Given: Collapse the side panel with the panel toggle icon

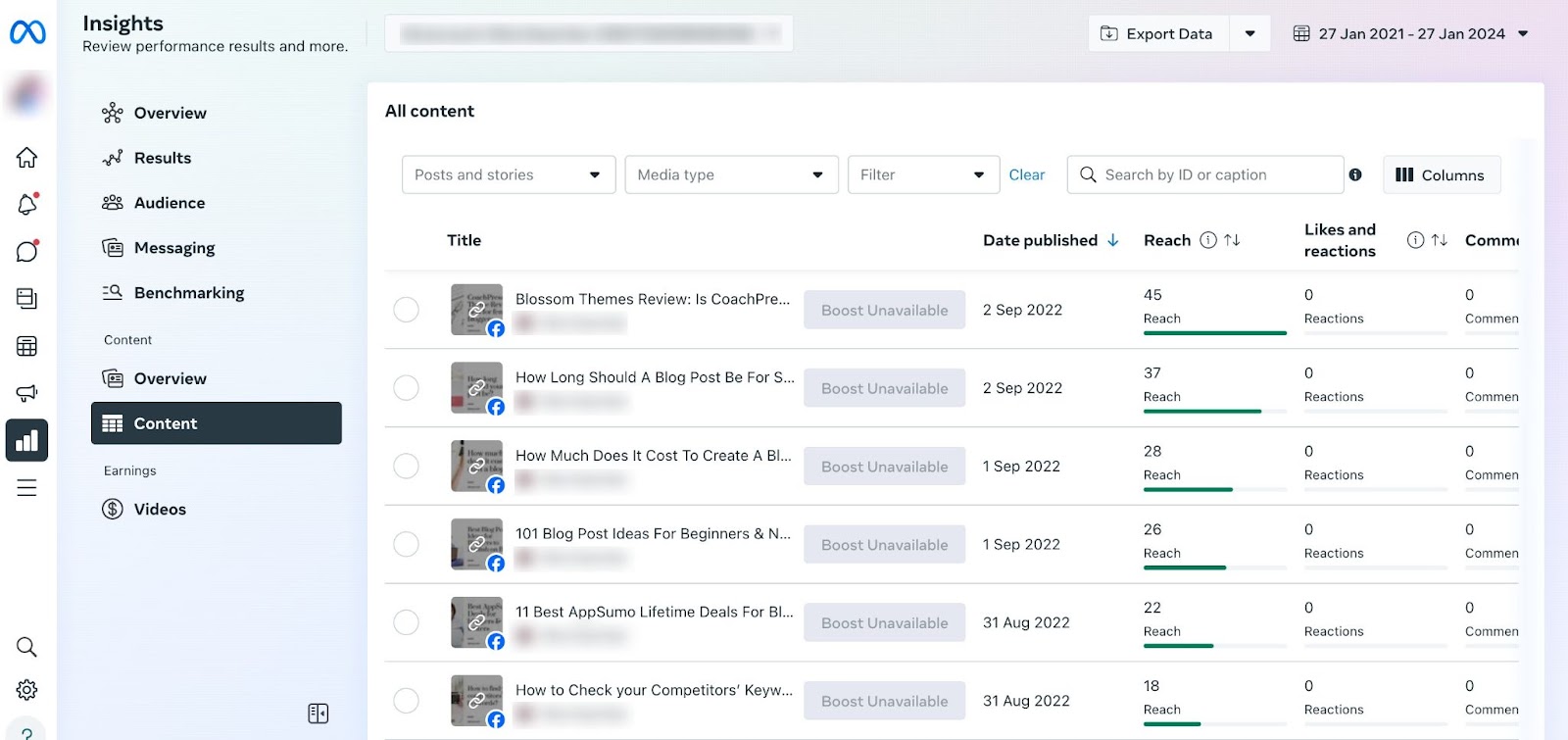Looking at the screenshot, I should (x=318, y=714).
